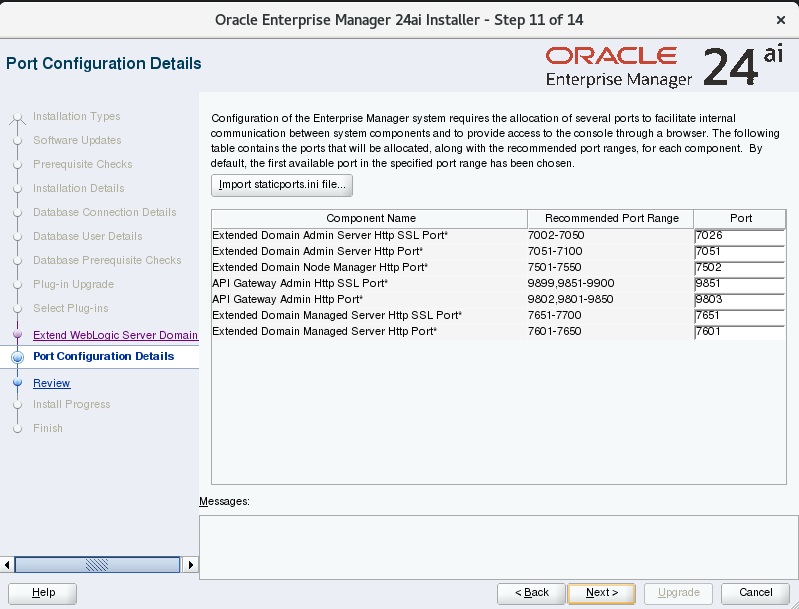The image size is (799, 609).
Task: Click the step bullet beside Review
Action: 17,382
